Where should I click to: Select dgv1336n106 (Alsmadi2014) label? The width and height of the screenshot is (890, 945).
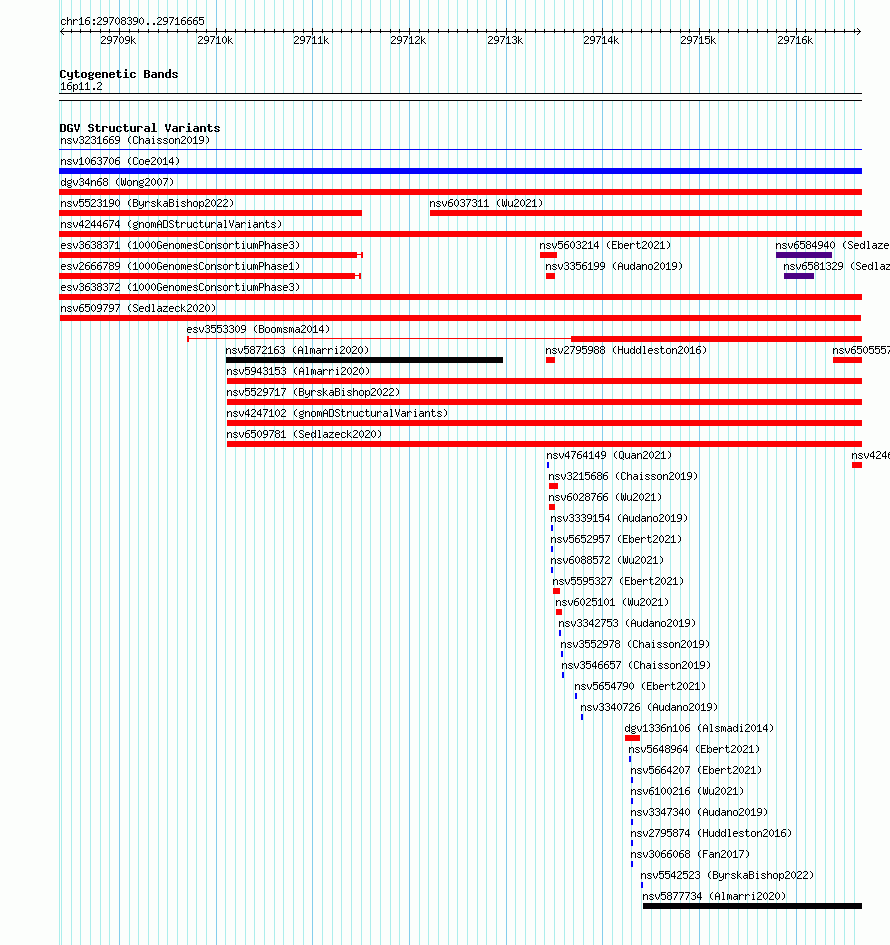tap(699, 729)
